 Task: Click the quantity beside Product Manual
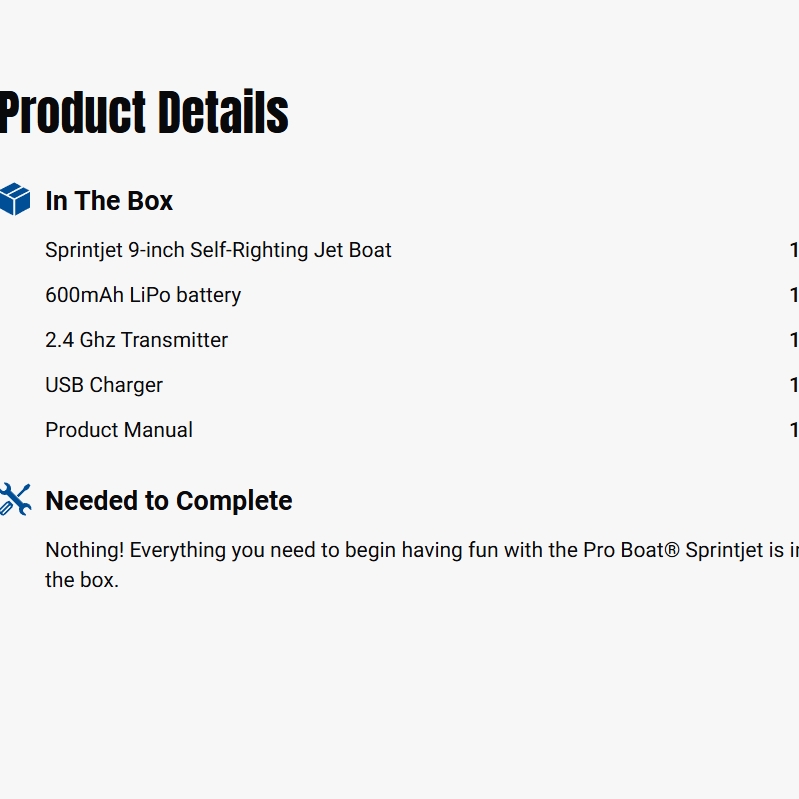(x=794, y=430)
